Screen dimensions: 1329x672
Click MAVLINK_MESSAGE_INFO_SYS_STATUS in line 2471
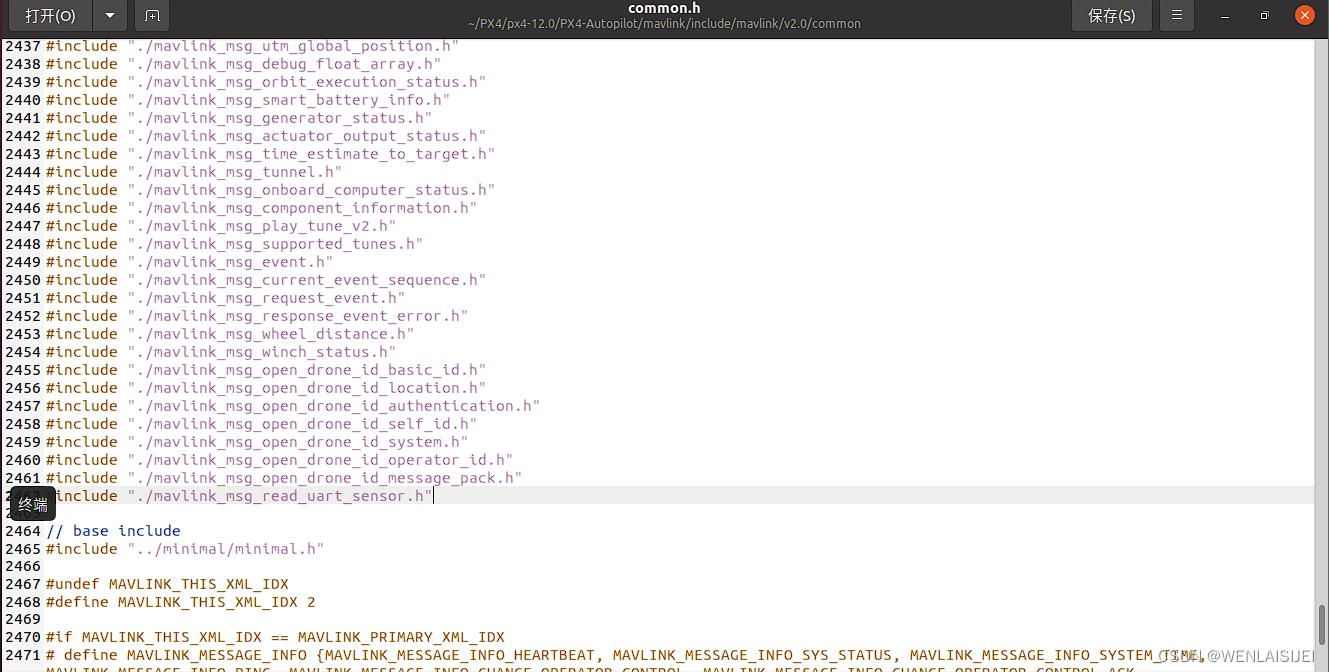coord(752,655)
